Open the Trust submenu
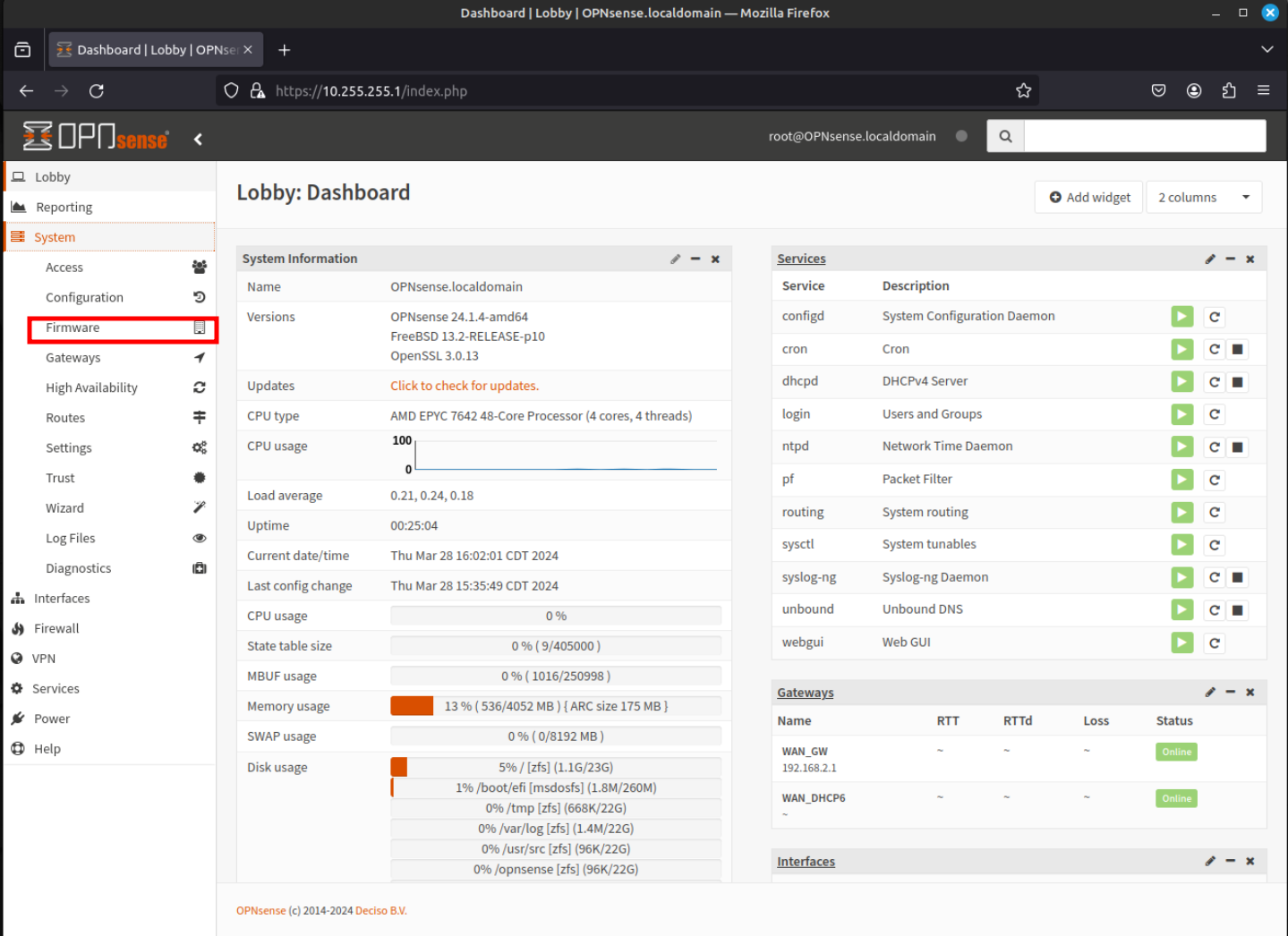 tap(124, 478)
